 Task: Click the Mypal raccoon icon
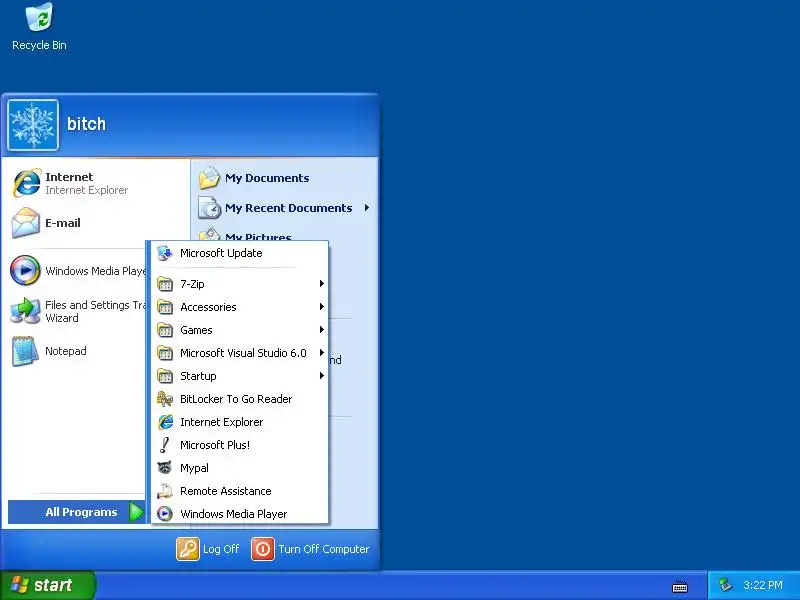click(x=165, y=467)
